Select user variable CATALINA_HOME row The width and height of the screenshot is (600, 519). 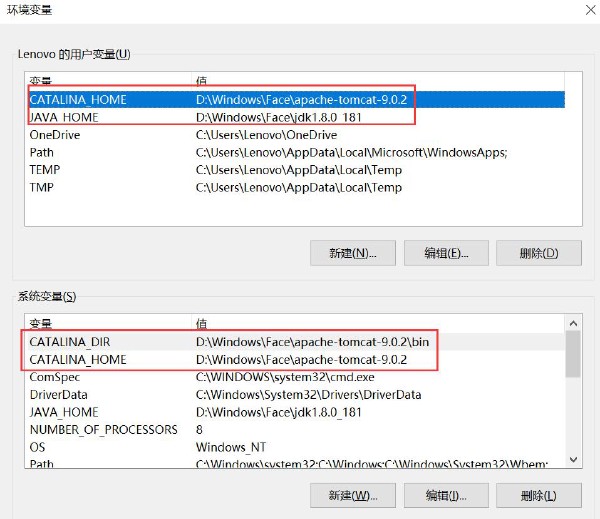296,100
